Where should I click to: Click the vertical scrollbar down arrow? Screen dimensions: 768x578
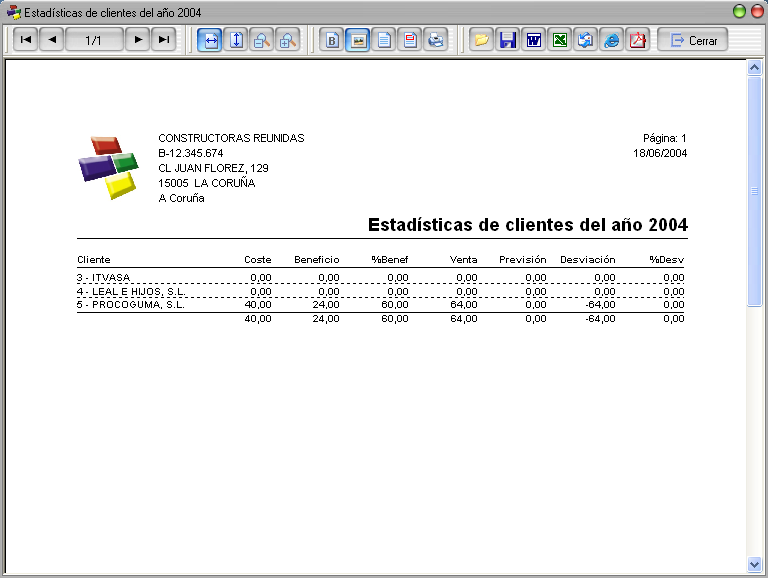coord(754,564)
